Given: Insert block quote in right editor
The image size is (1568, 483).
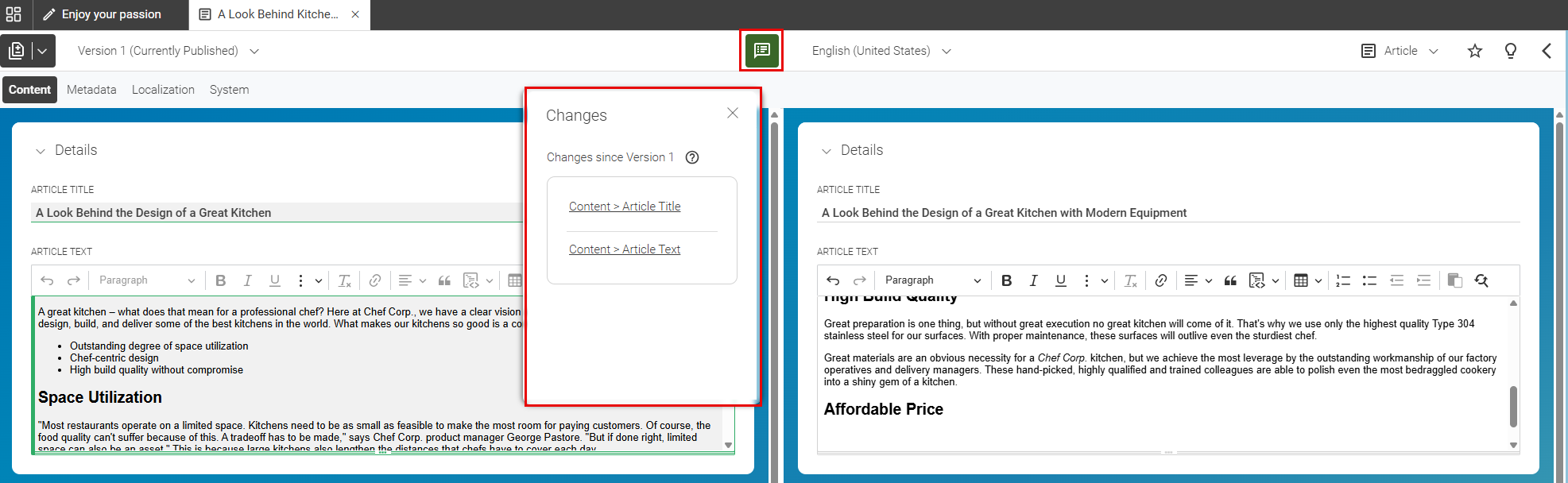Looking at the screenshot, I should coord(1230,280).
